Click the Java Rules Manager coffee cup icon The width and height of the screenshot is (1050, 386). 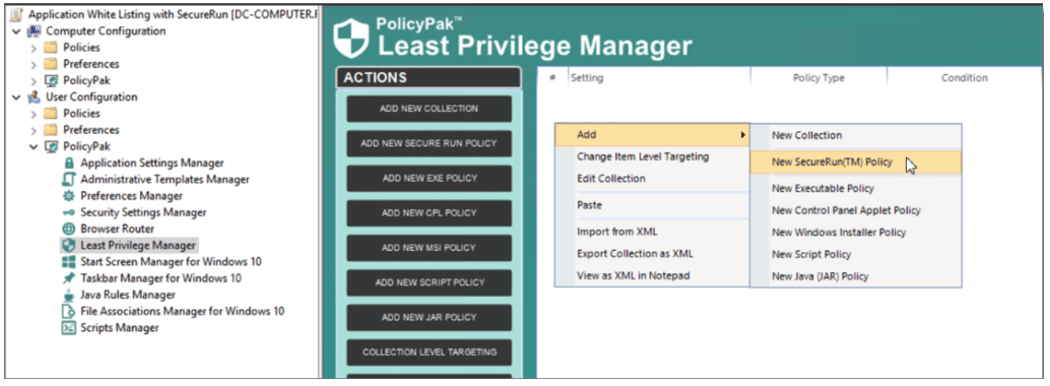coord(68,295)
